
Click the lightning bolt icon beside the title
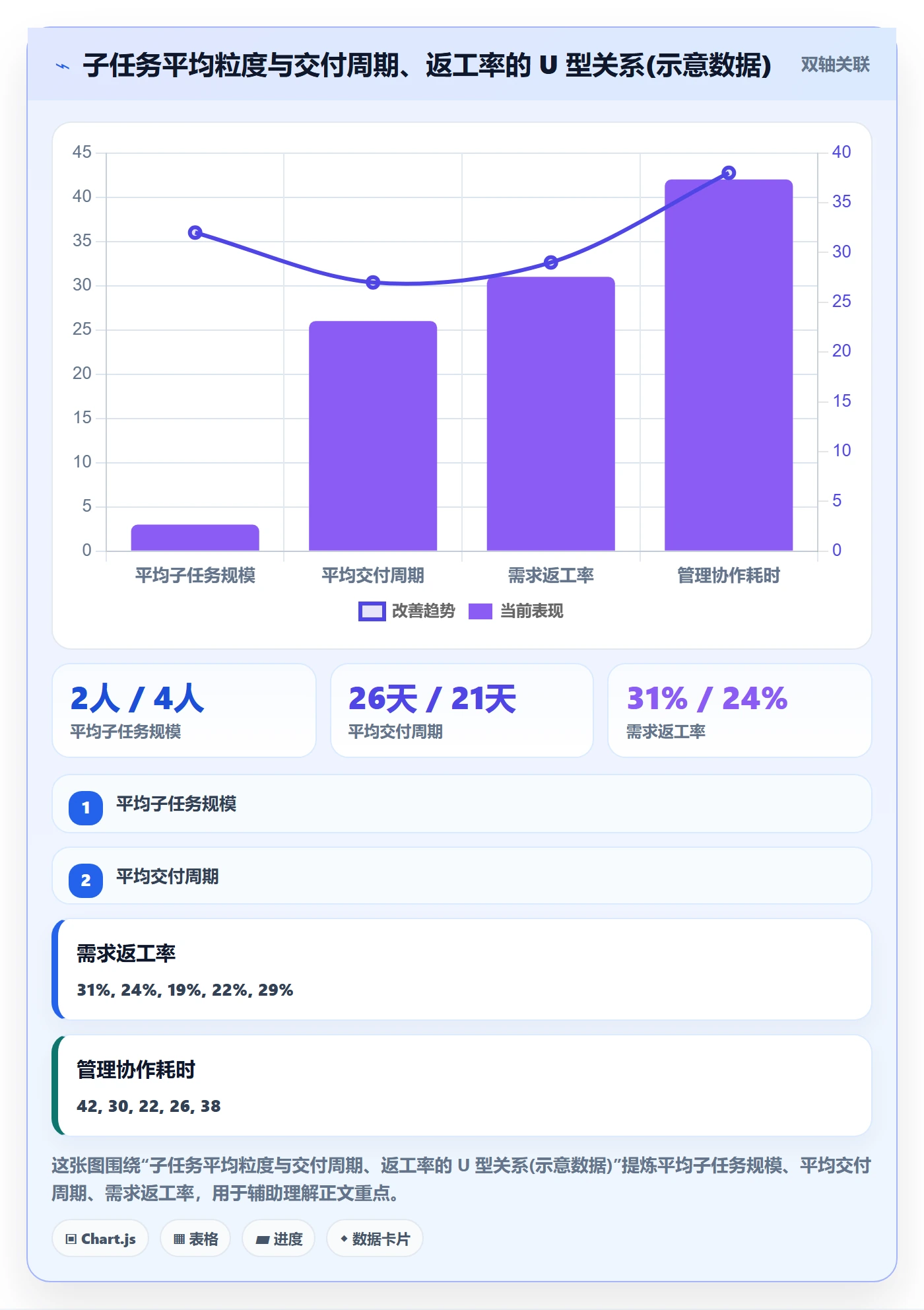(x=63, y=66)
